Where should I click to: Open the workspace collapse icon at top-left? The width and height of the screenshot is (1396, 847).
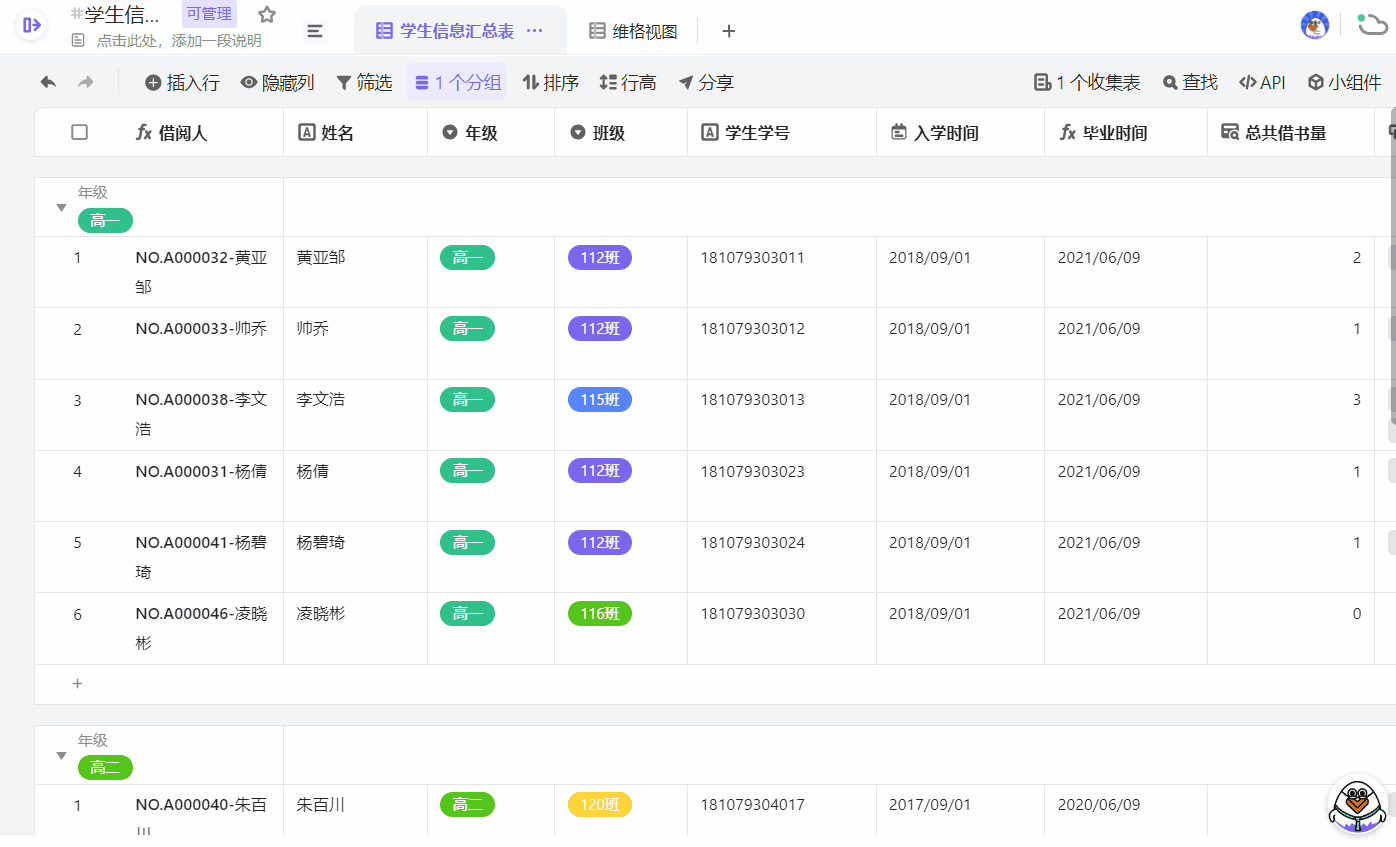point(31,26)
